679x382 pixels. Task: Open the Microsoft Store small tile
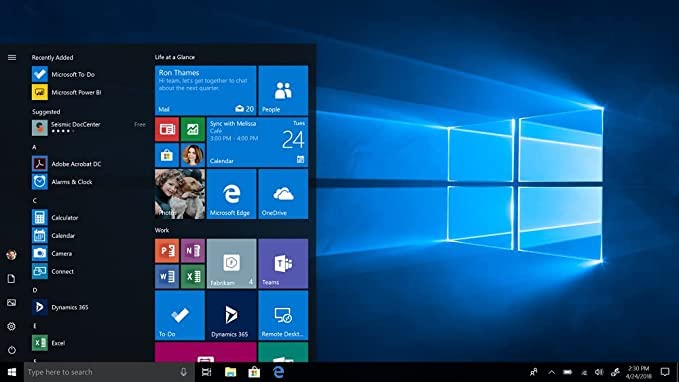167,155
